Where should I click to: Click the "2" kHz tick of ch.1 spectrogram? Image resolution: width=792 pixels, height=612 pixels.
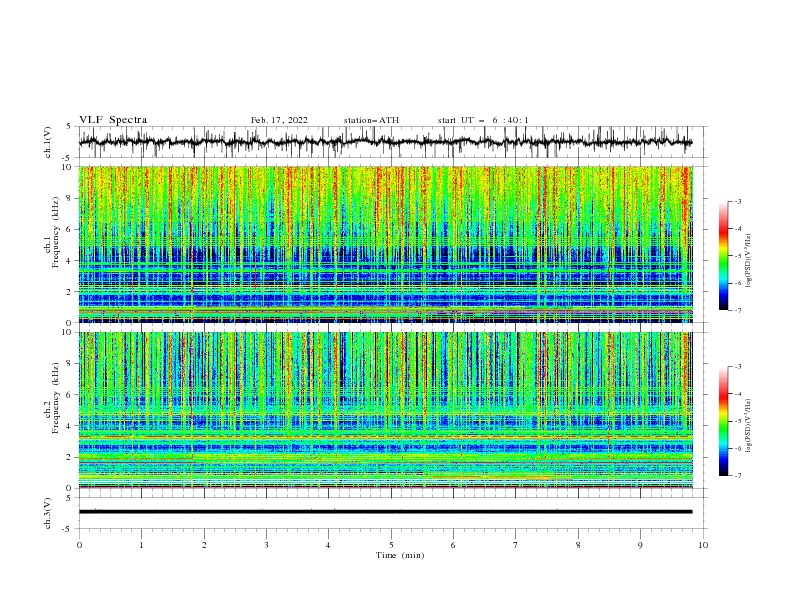70,292
